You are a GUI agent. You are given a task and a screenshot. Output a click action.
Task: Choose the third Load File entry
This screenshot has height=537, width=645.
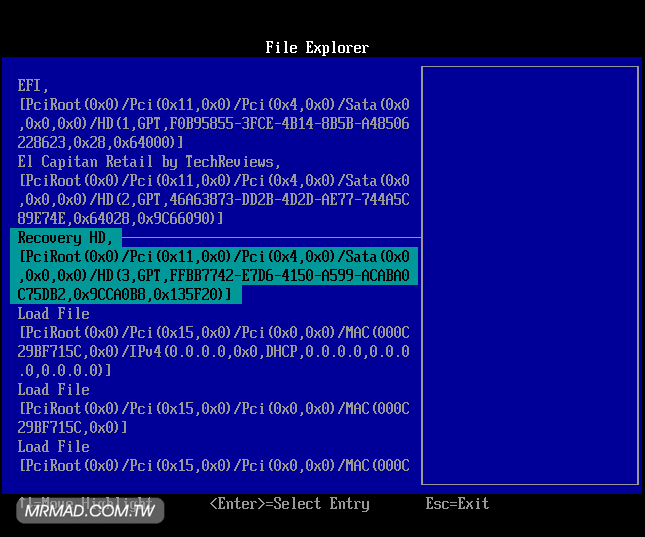pos(53,447)
